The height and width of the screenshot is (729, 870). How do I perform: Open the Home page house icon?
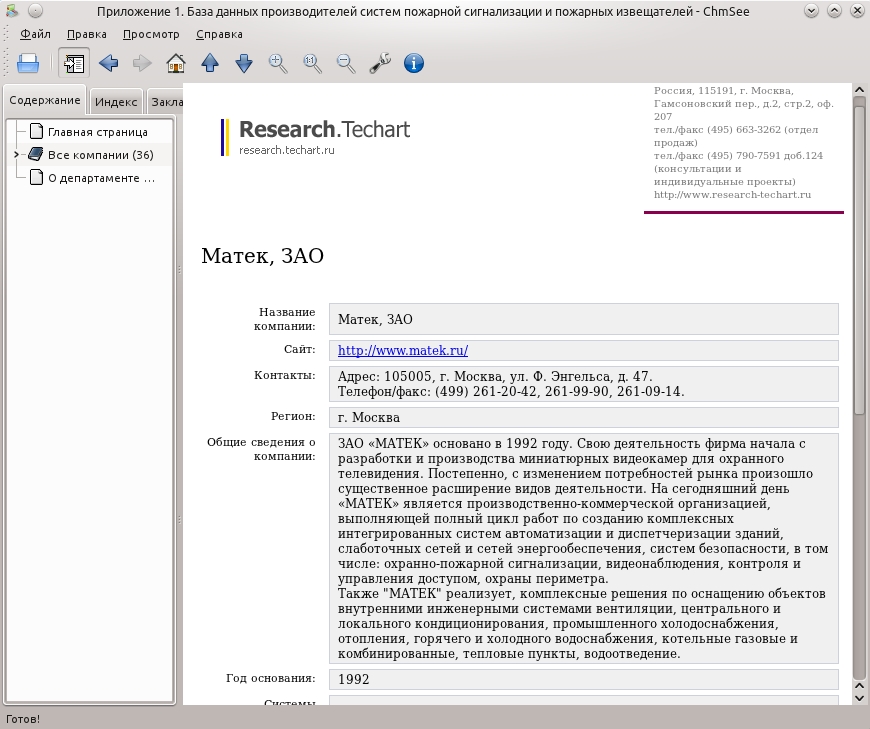click(x=176, y=63)
